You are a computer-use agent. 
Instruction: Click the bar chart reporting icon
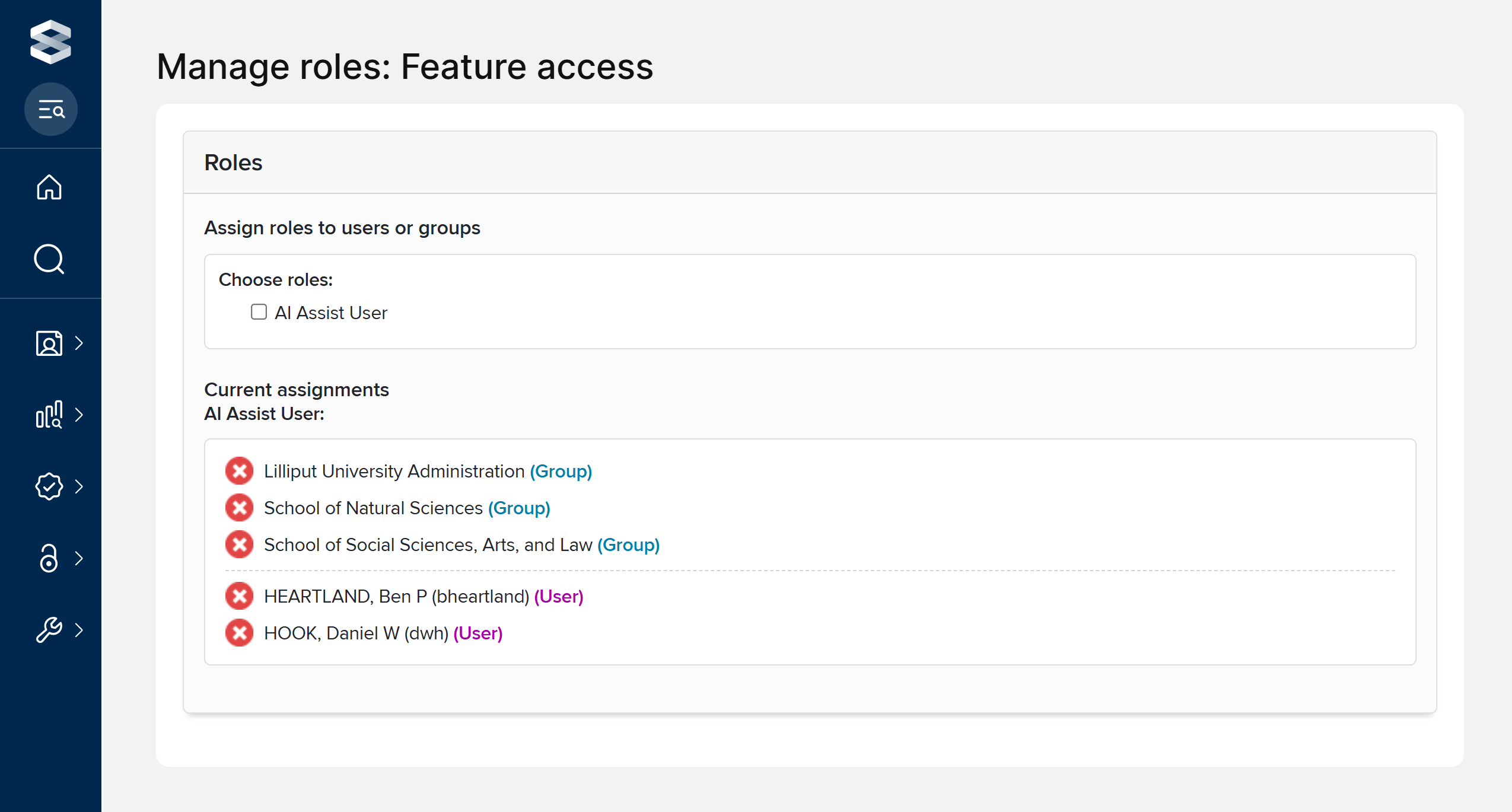(x=49, y=415)
